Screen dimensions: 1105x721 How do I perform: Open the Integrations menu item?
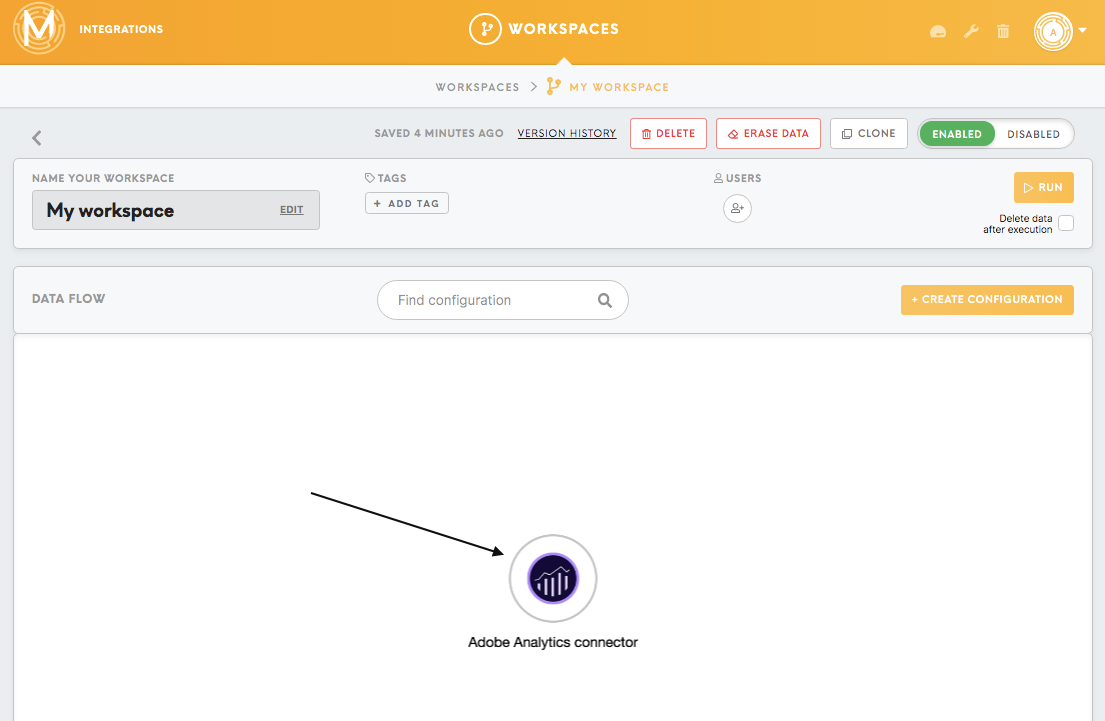click(x=121, y=29)
